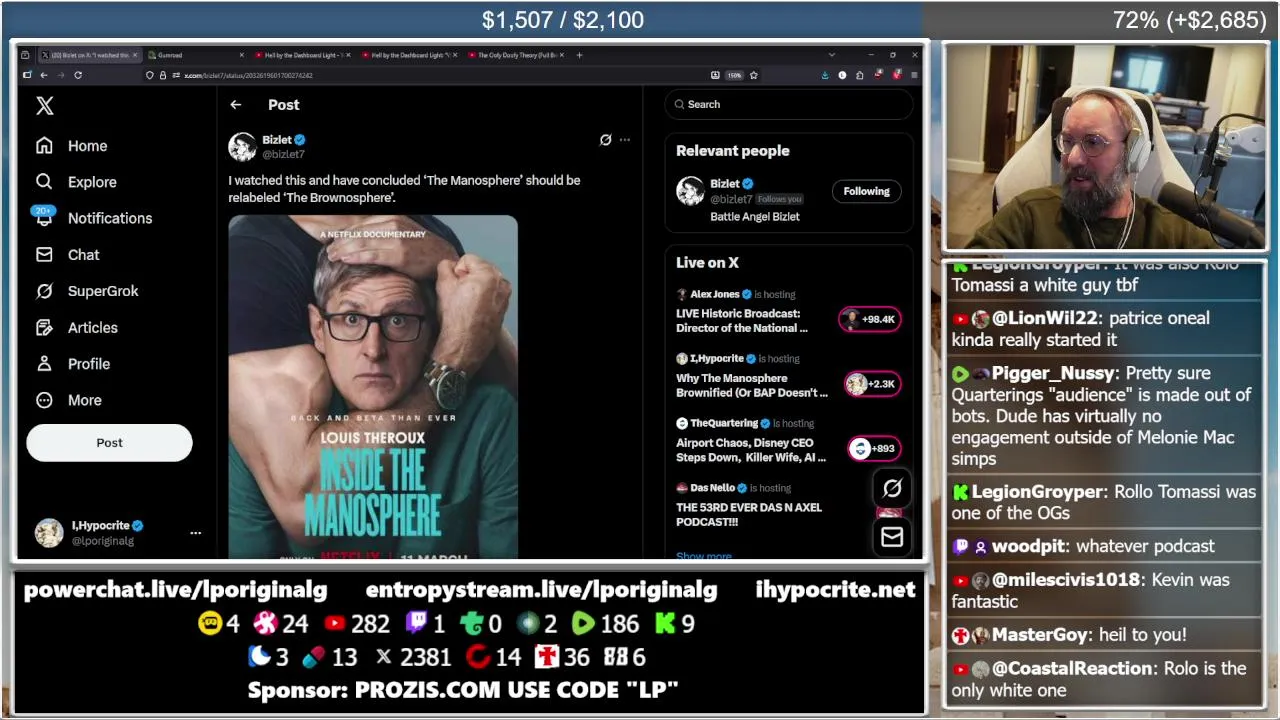Close the Gumroad tab
This screenshot has width=1280, height=720.
tap(241, 55)
